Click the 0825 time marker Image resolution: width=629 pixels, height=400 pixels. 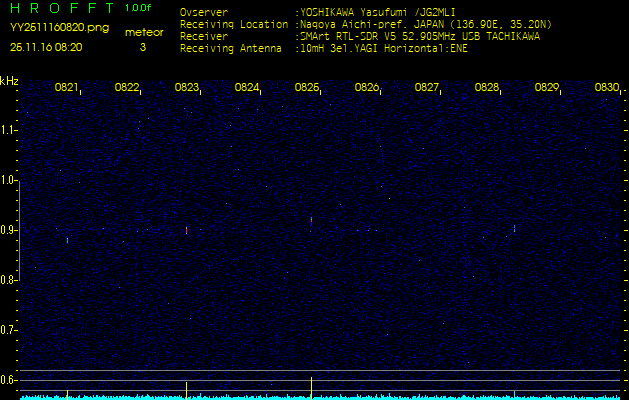(307, 88)
